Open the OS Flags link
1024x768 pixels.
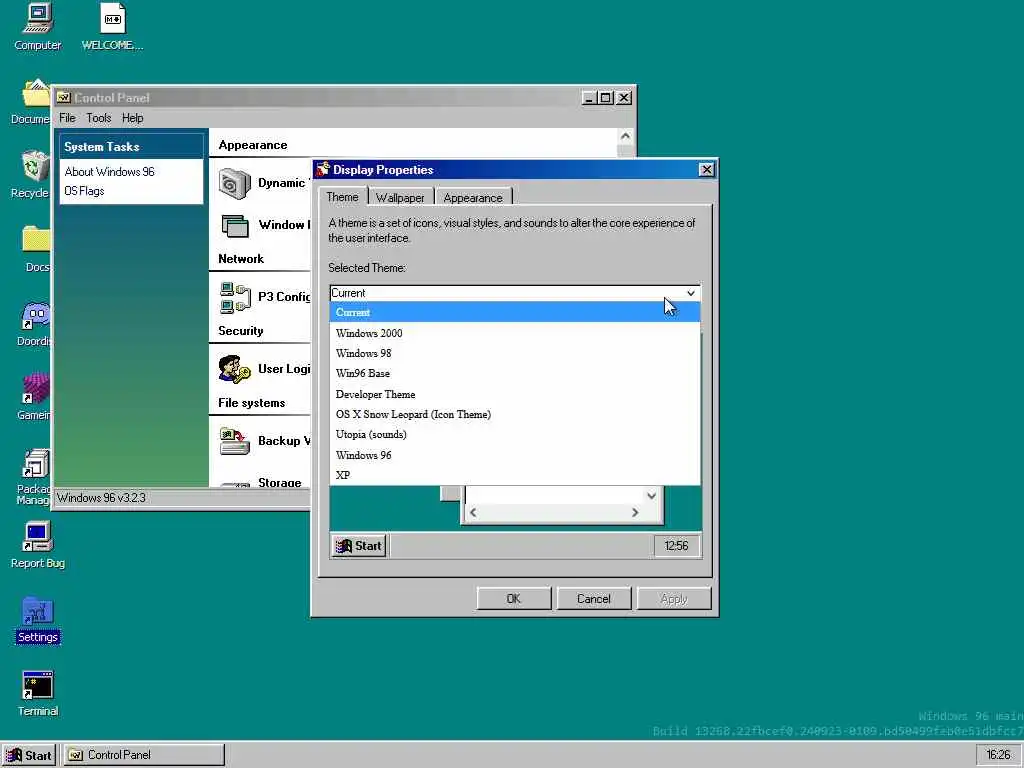[84, 191]
